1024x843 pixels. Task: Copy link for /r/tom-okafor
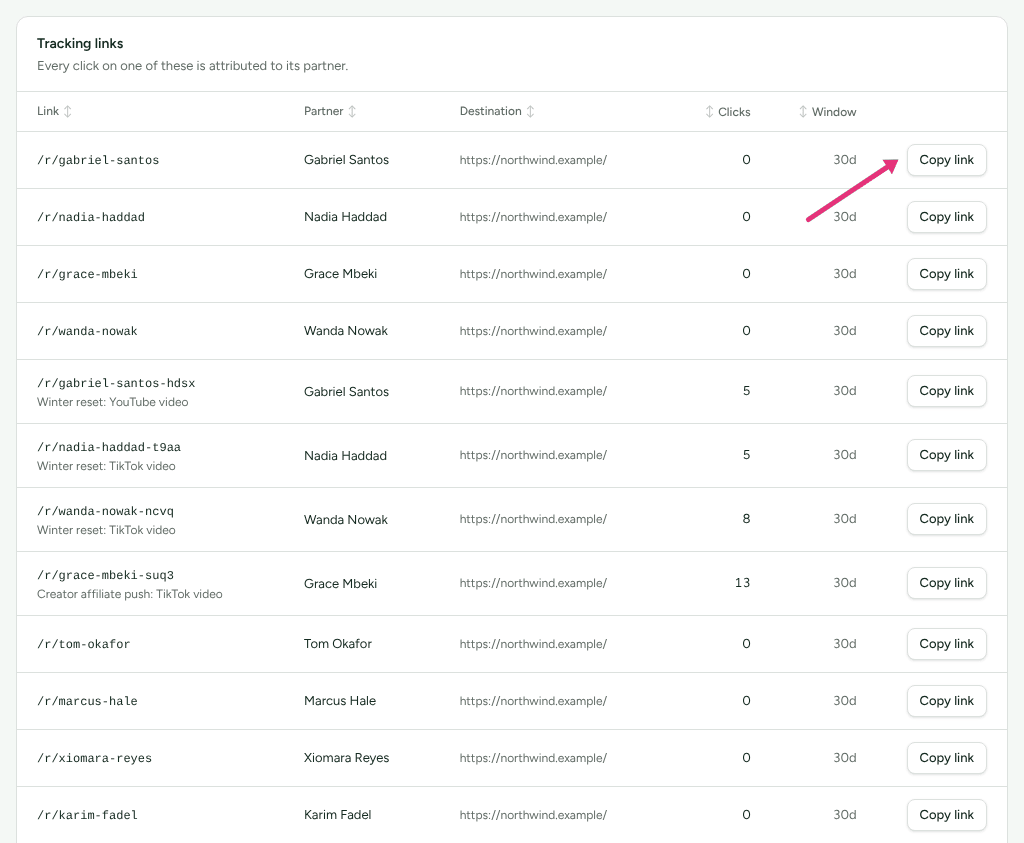(x=946, y=644)
